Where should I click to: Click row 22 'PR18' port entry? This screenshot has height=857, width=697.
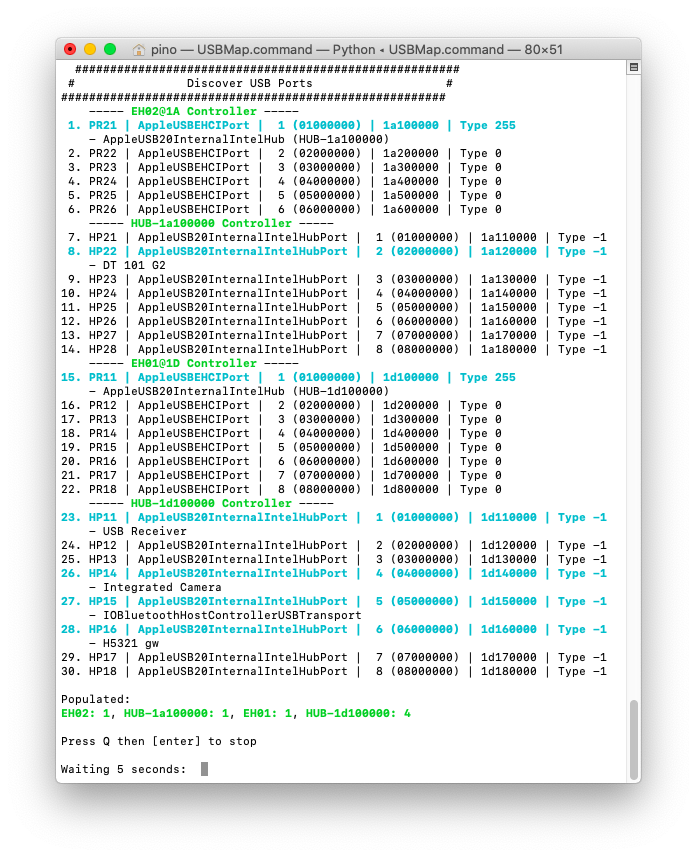tap(281, 490)
